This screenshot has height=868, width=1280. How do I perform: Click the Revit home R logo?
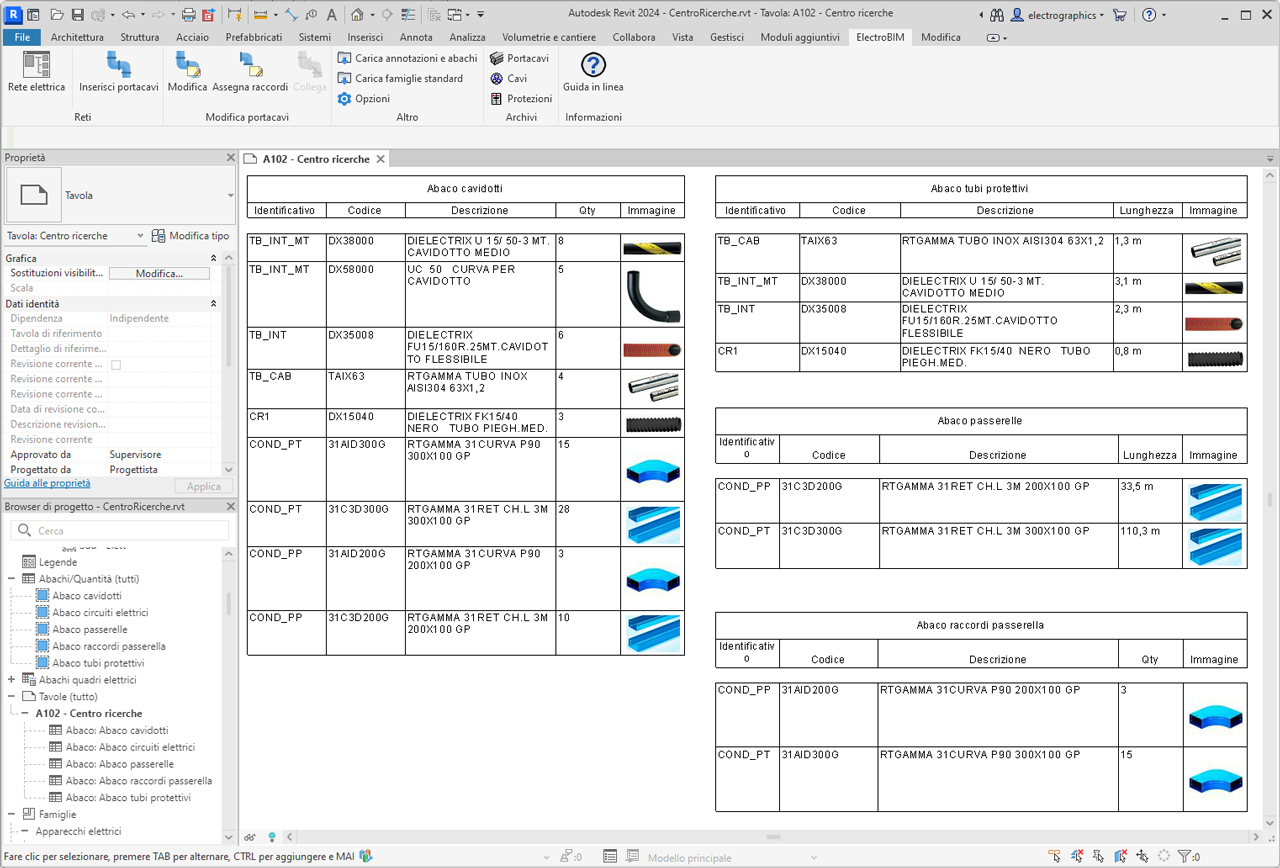click(x=13, y=15)
